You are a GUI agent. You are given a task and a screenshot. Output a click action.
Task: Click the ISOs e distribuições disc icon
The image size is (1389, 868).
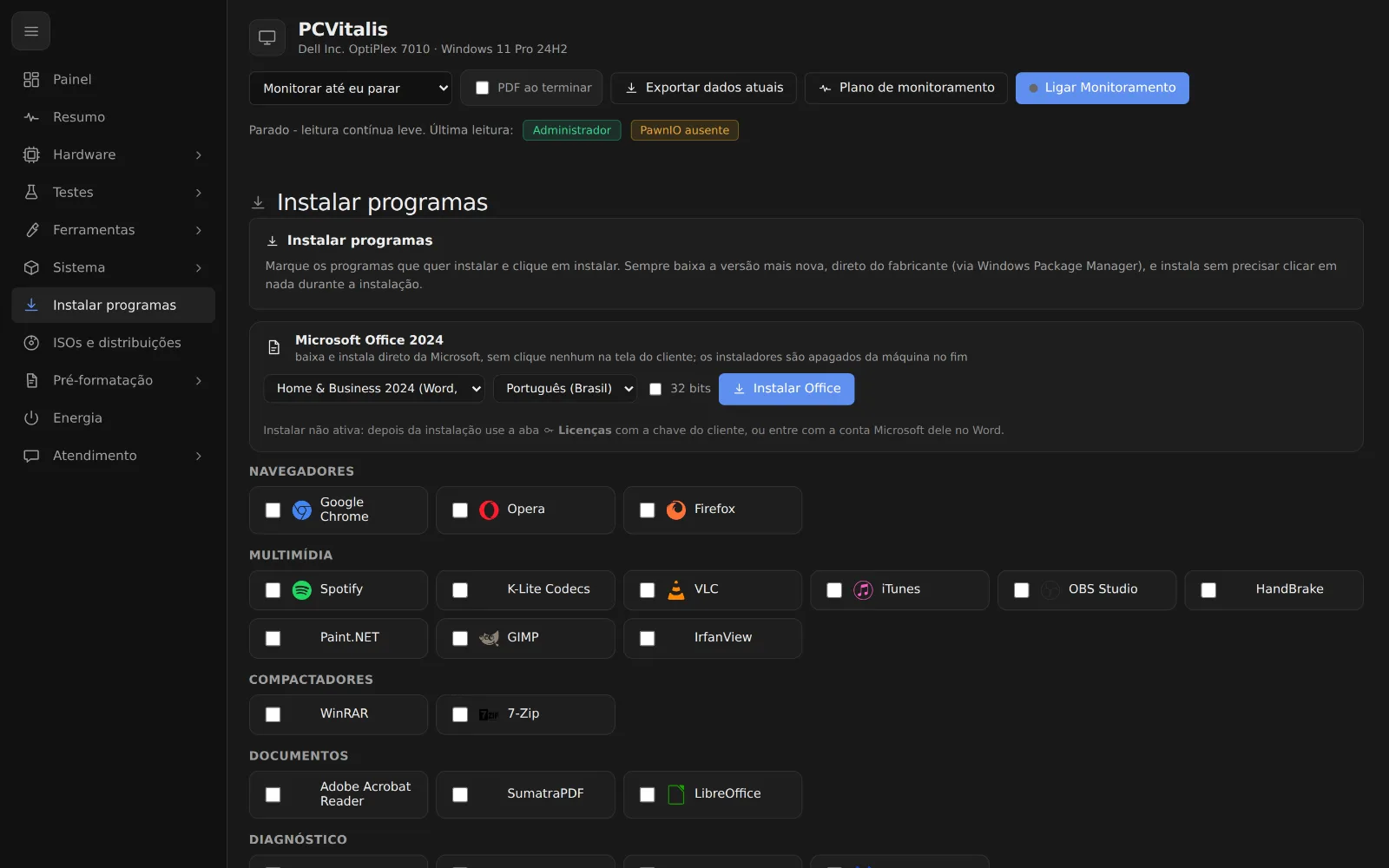[31, 343]
